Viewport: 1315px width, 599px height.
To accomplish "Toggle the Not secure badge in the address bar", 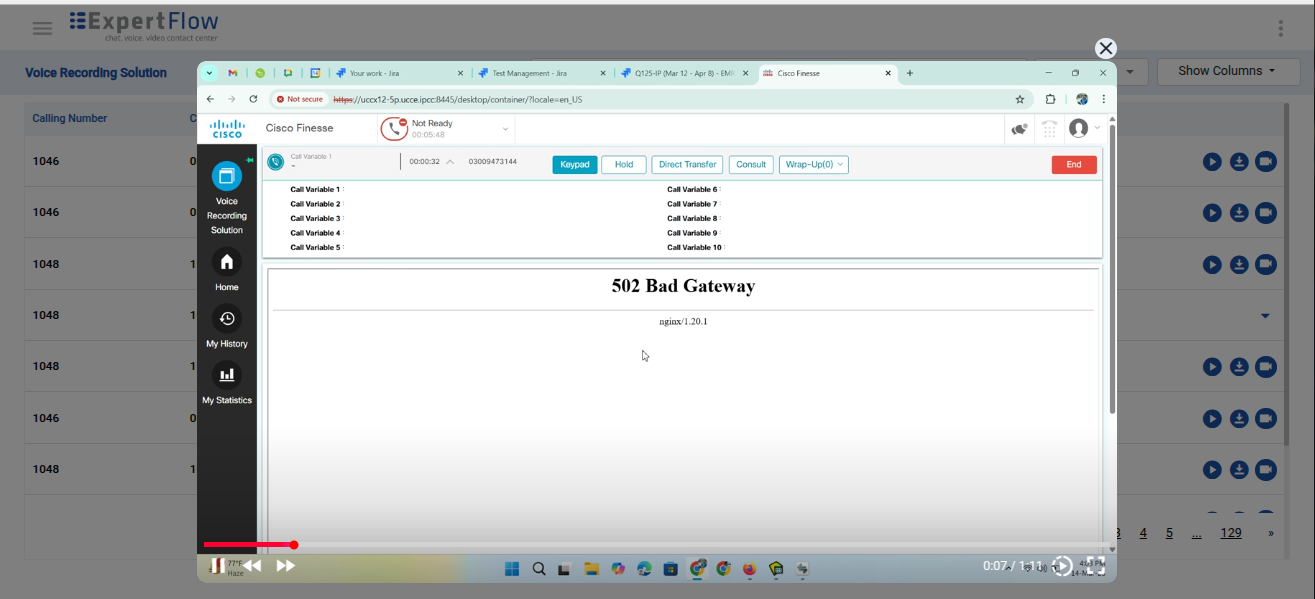I will coord(299,99).
